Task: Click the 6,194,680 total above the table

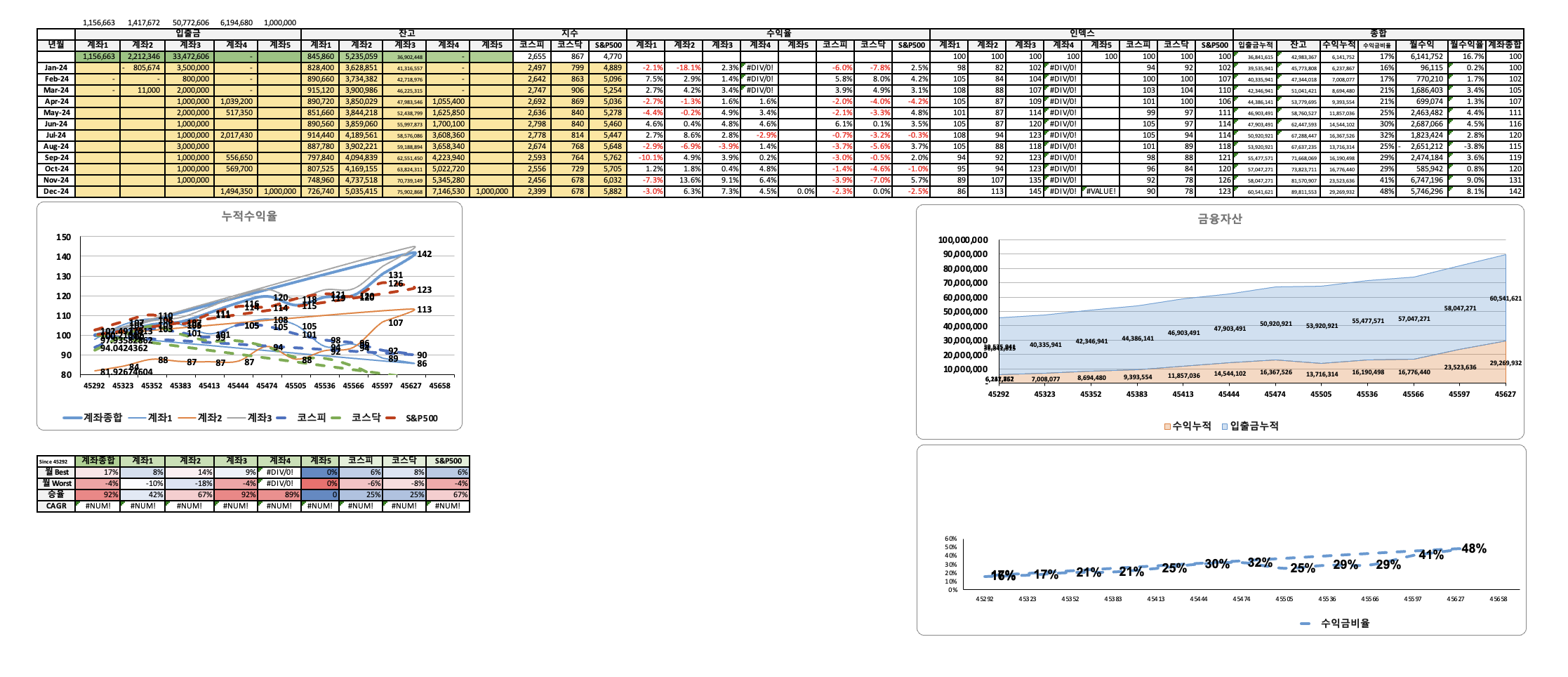Action: 237,23
